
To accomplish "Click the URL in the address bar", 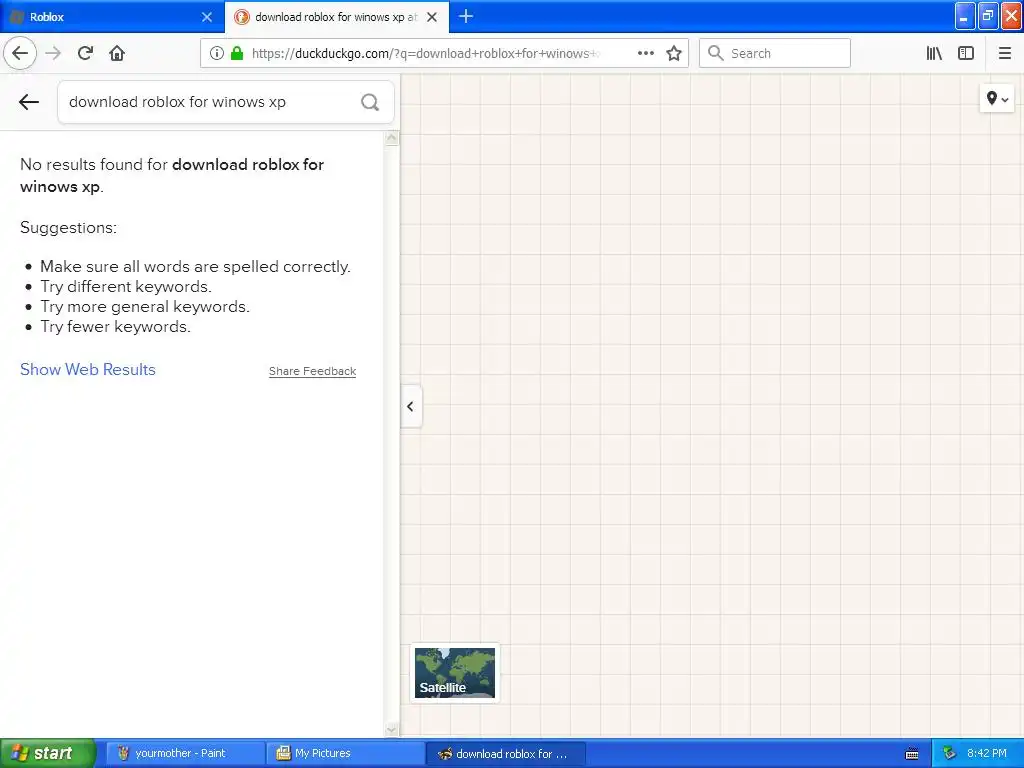I will tap(425, 54).
